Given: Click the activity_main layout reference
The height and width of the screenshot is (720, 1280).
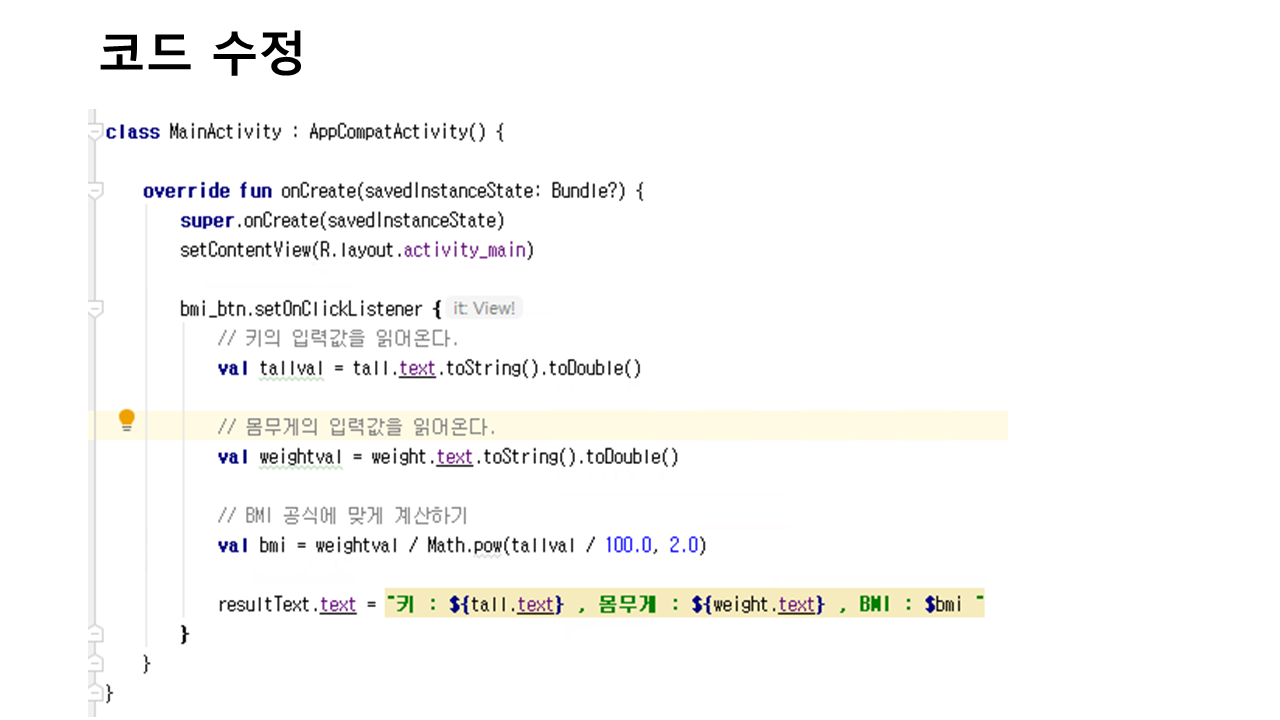Looking at the screenshot, I should [x=465, y=250].
